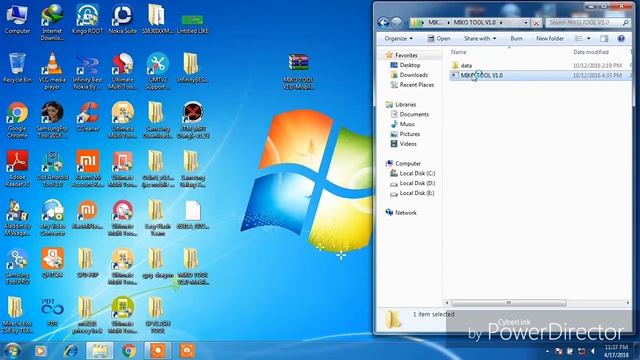
Task: Select the Nokia Suite desktop icon
Action: point(122,19)
